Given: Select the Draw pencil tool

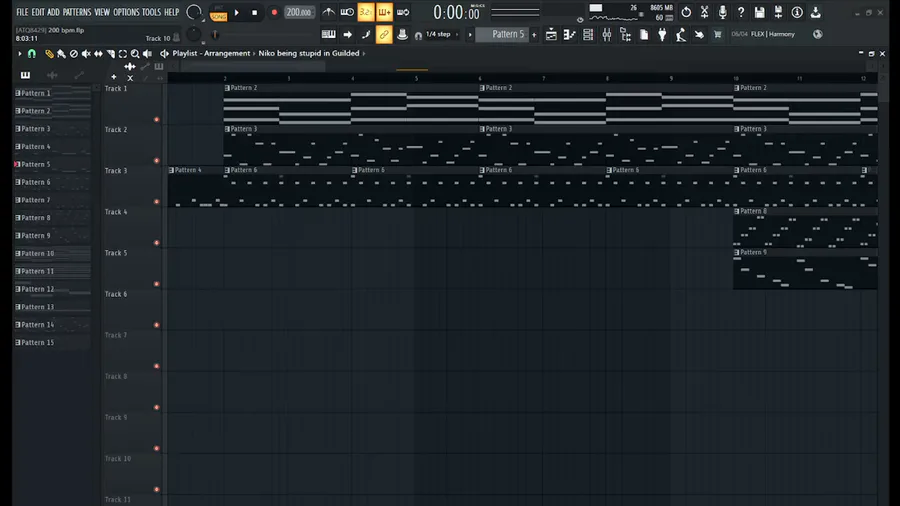Looking at the screenshot, I should tap(49, 53).
